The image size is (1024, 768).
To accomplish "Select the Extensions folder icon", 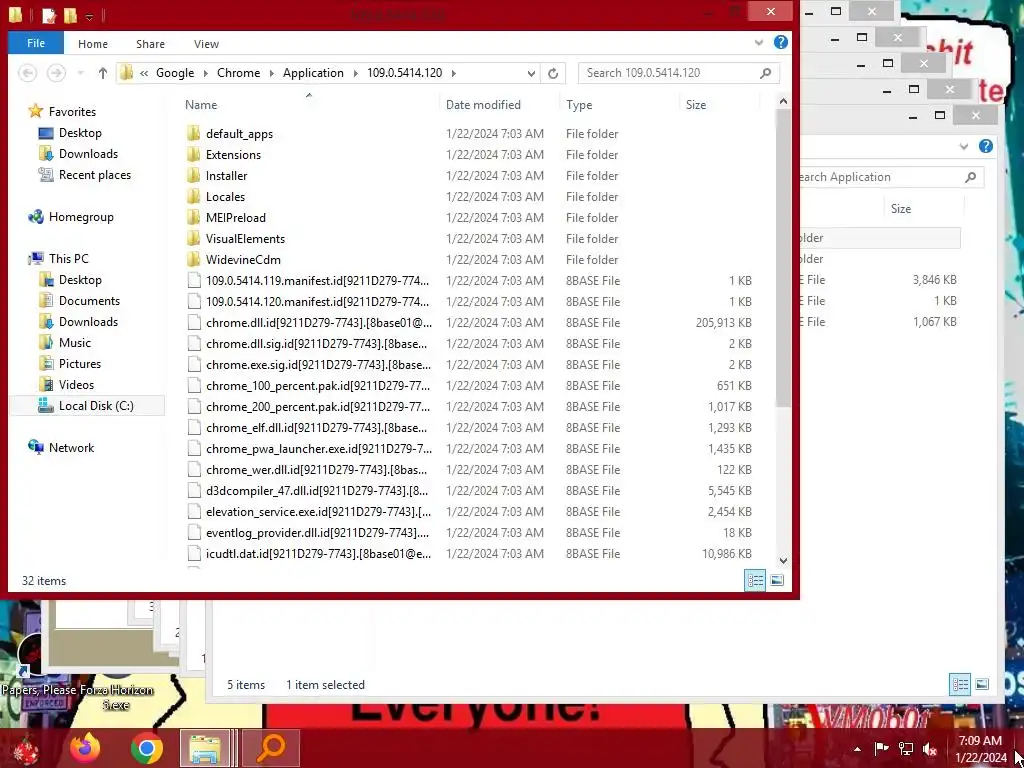I will (x=193, y=154).
